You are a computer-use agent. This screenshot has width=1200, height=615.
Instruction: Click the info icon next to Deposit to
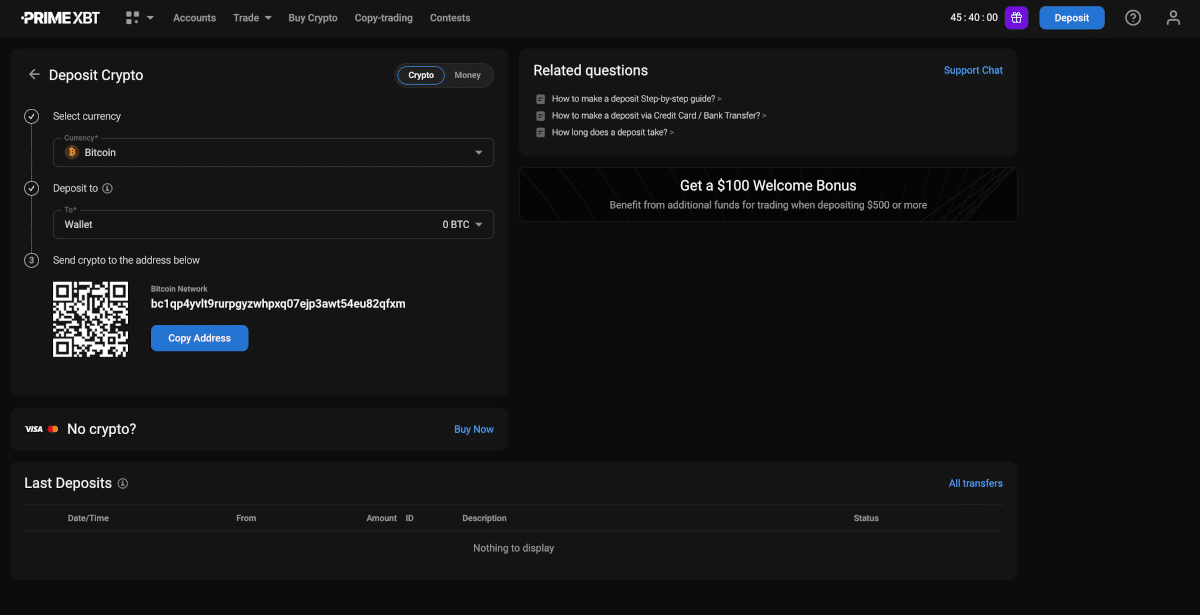click(x=107, y=188)
